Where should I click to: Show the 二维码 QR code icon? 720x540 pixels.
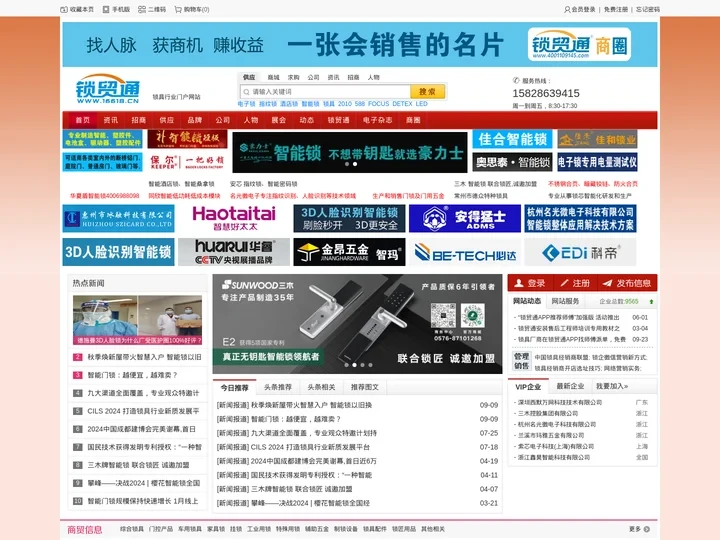pyautogui.click(x=142, y=9)
